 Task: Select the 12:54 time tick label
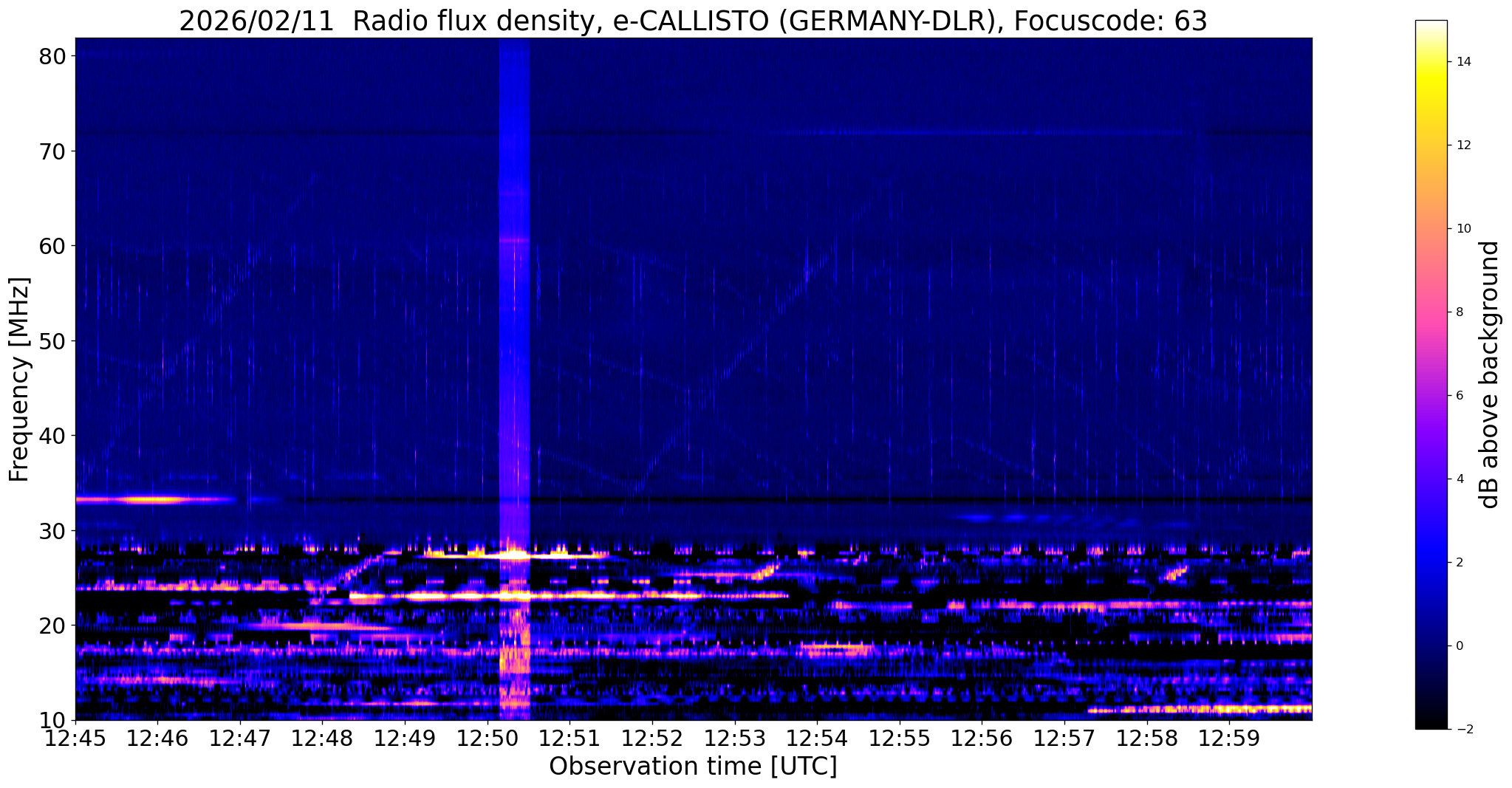(x=817, y=739)
